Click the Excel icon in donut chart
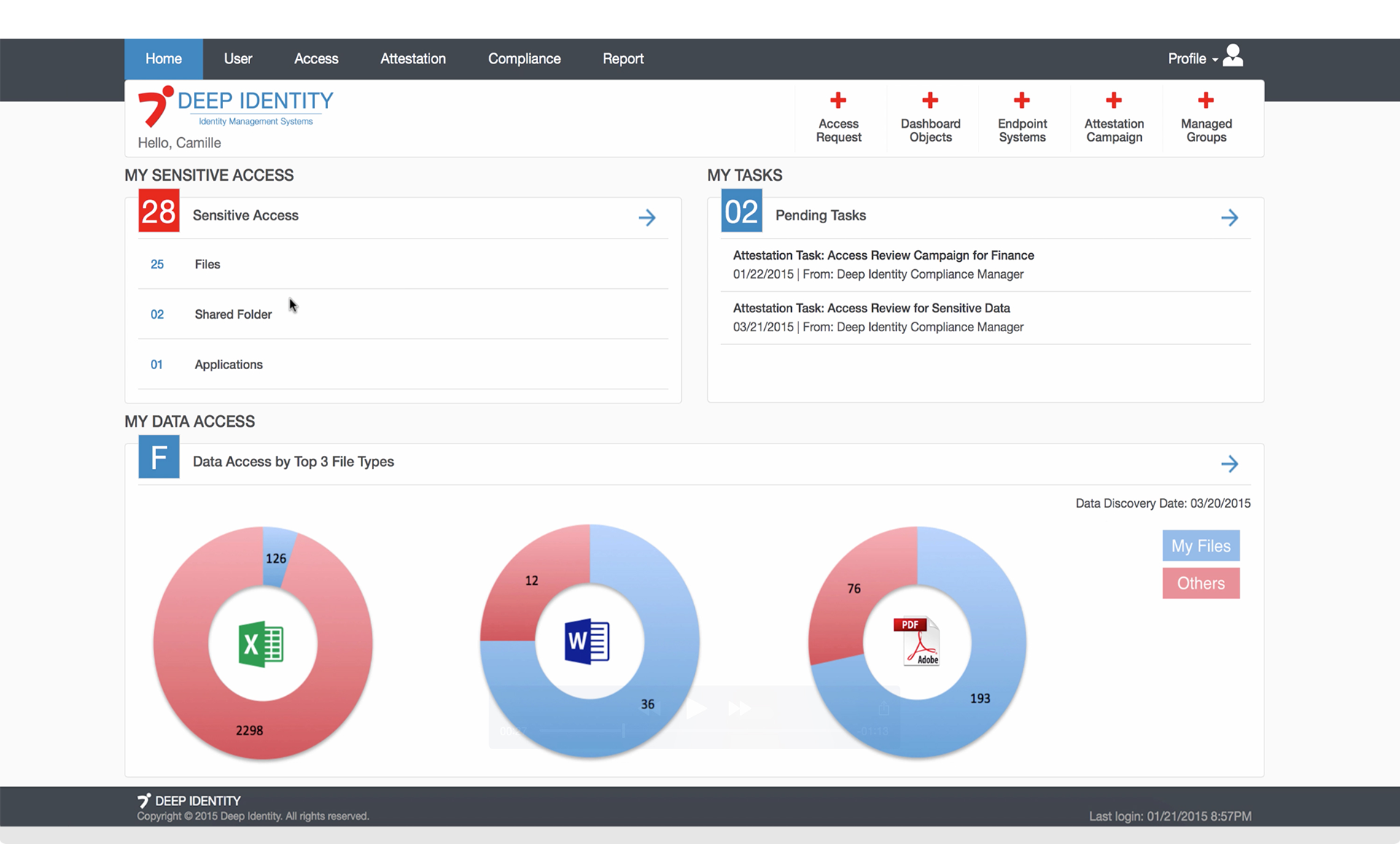This screenshot has height=844, width=1400. 261,644
